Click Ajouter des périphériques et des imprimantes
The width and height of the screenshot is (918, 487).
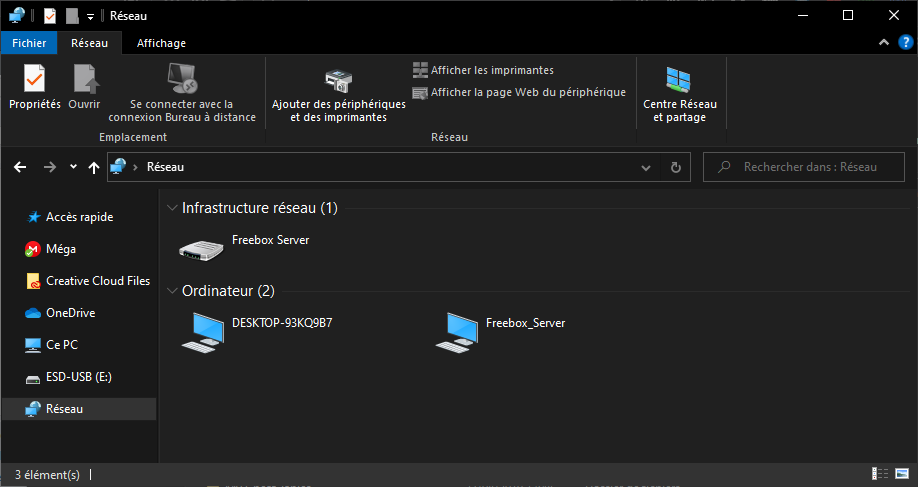point(338,95)
